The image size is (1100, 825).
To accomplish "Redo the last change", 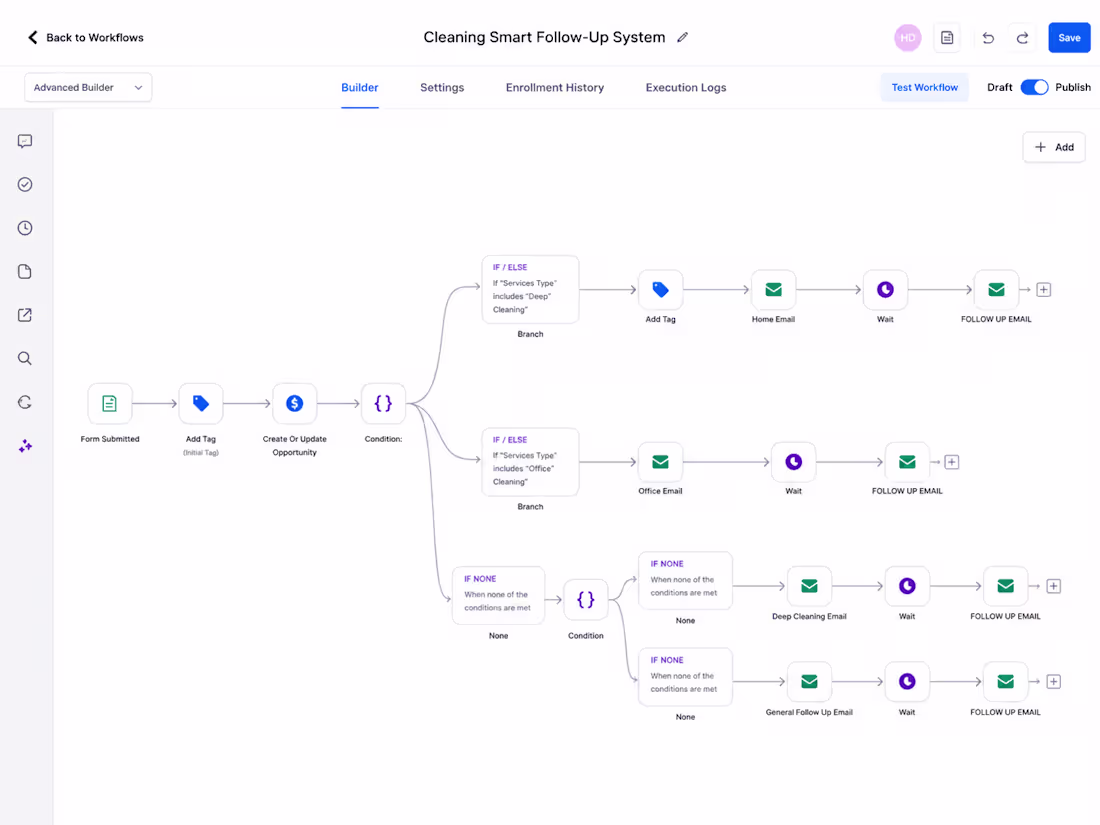I will coord(1022,38).
